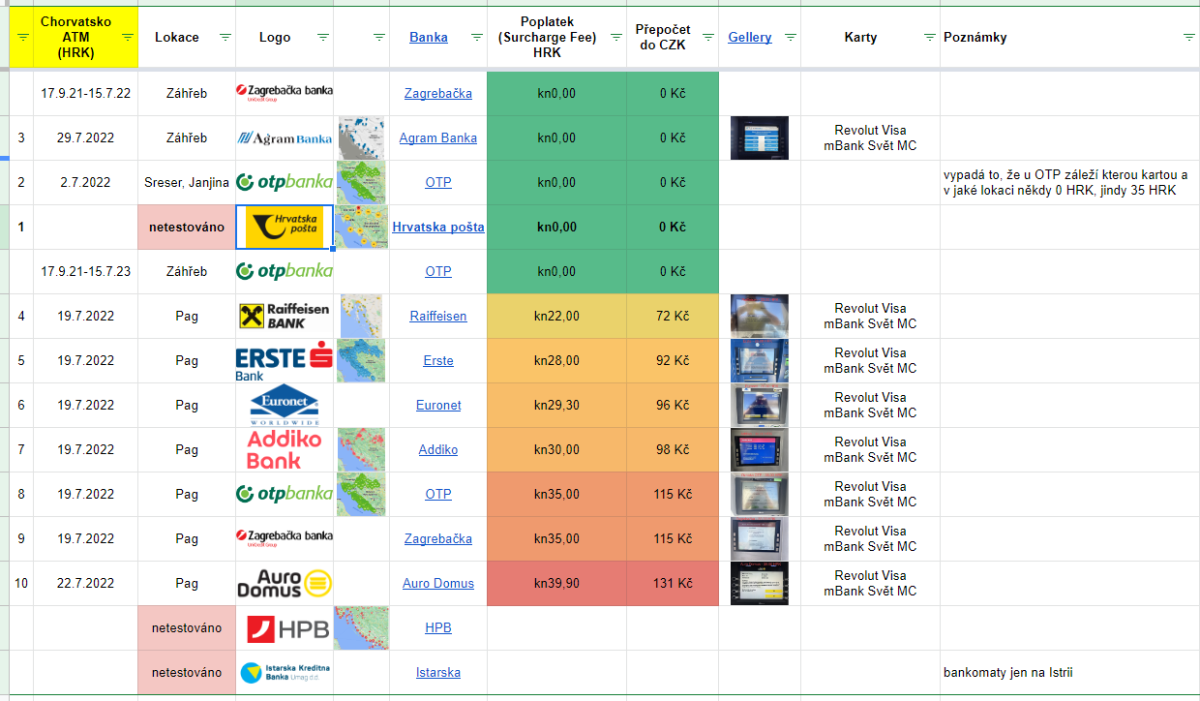
Task: Open the Erste ATM map thumbnail
Action: [361, 361]
